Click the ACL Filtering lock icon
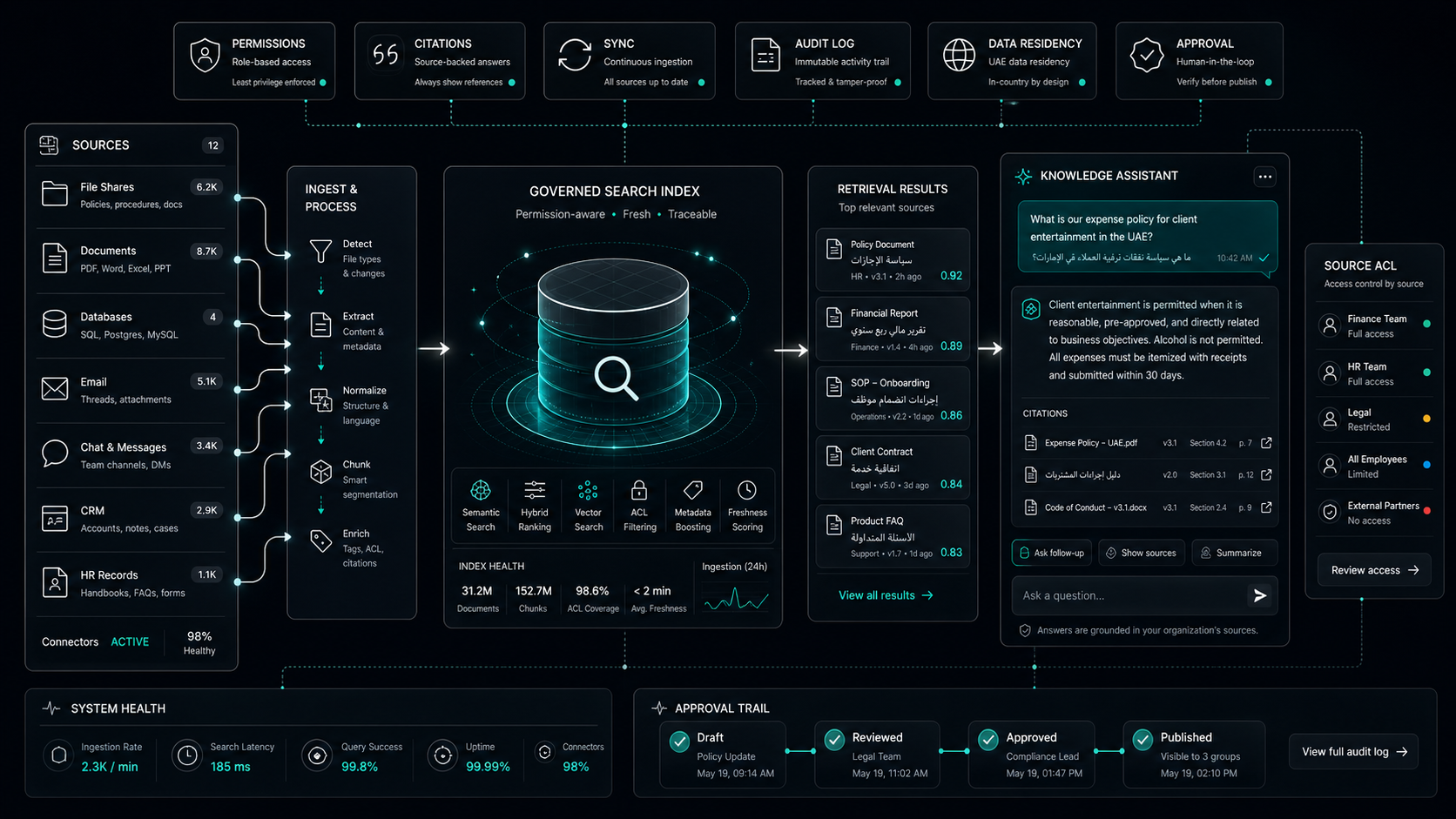 639,490
